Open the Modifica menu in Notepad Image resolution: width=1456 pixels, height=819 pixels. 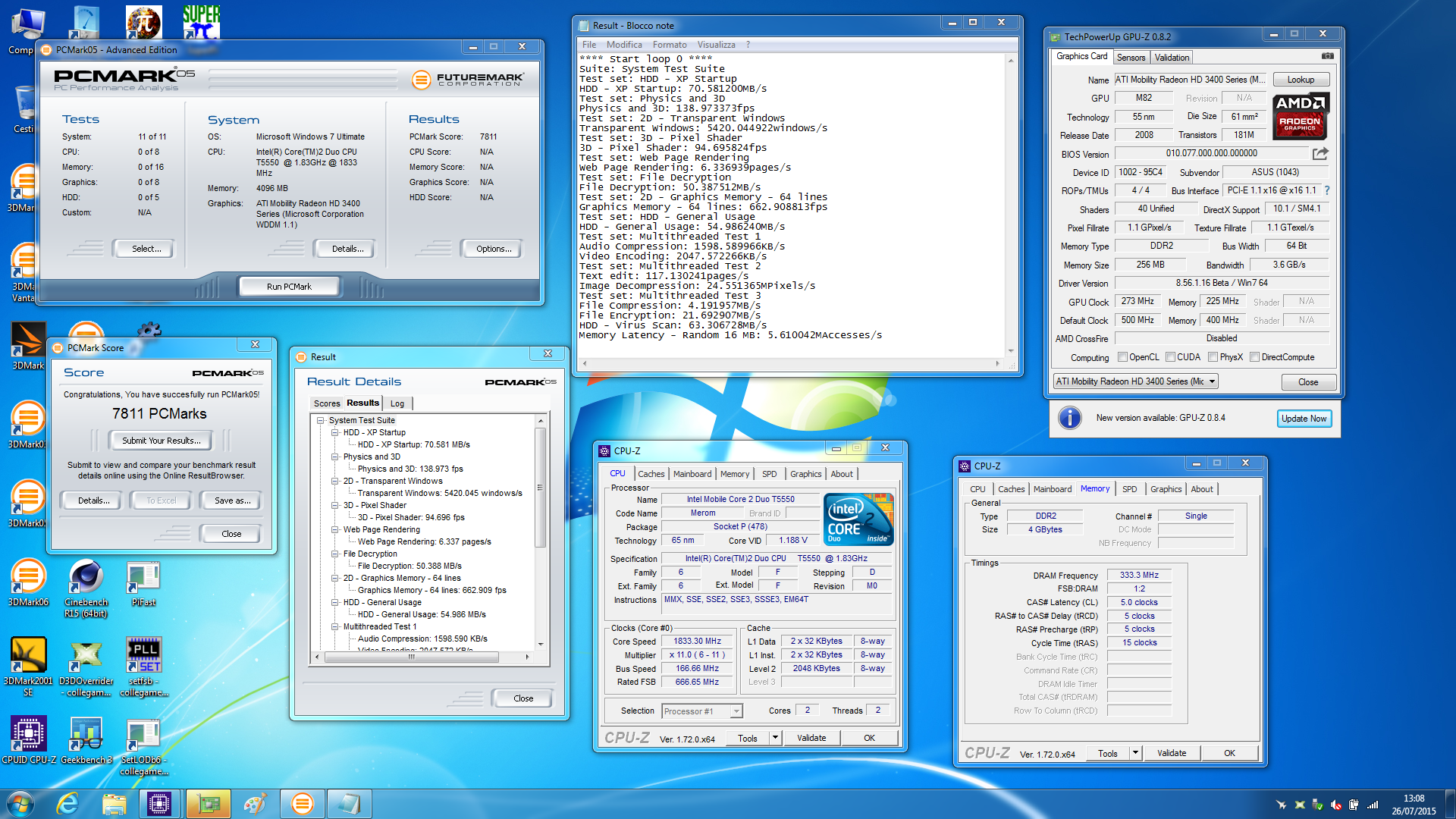point(624,45)
